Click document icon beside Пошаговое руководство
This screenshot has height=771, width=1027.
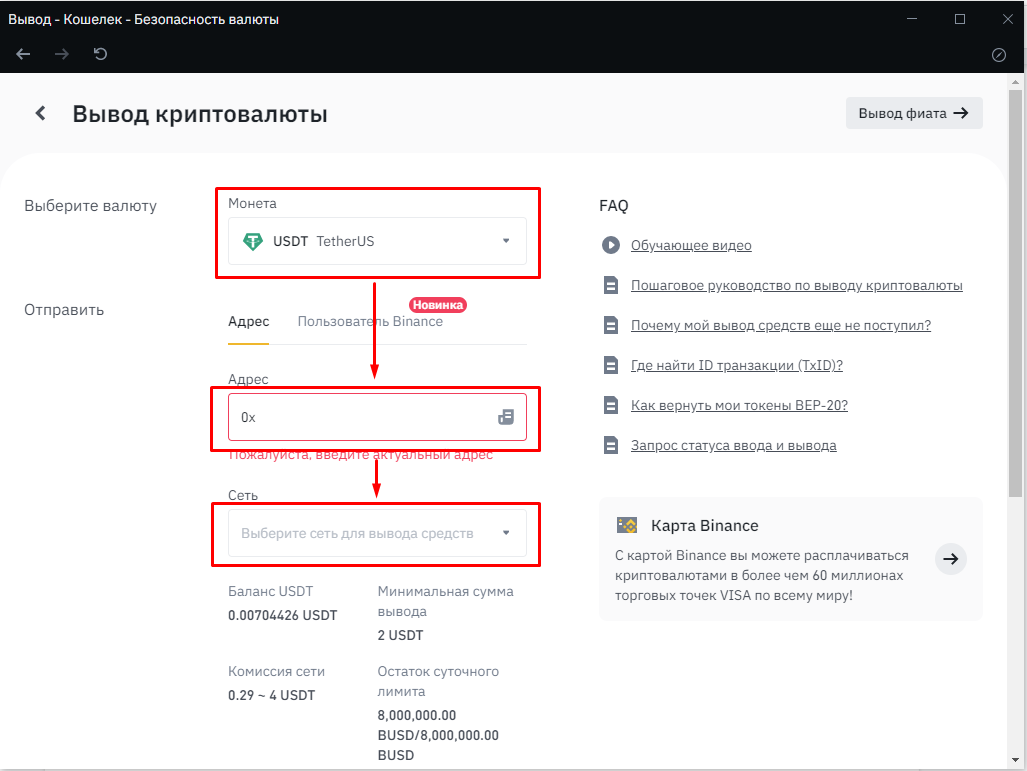coord(610,286)
